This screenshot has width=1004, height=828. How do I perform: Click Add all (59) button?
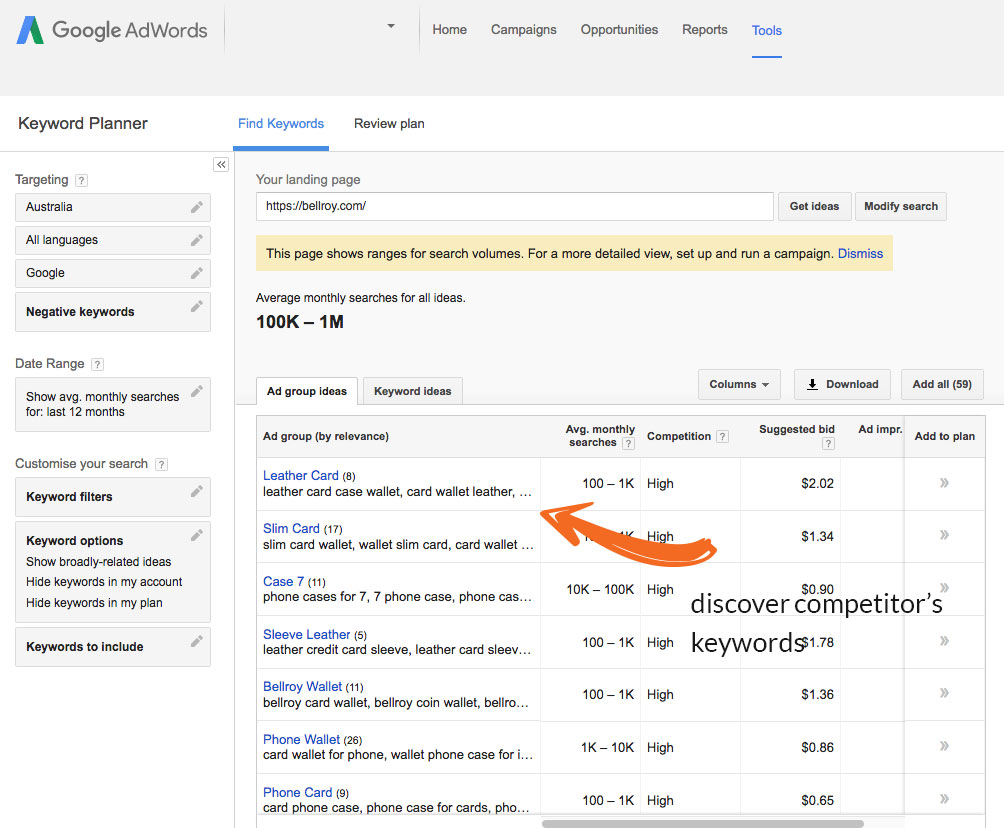click(x=942, y=384)
